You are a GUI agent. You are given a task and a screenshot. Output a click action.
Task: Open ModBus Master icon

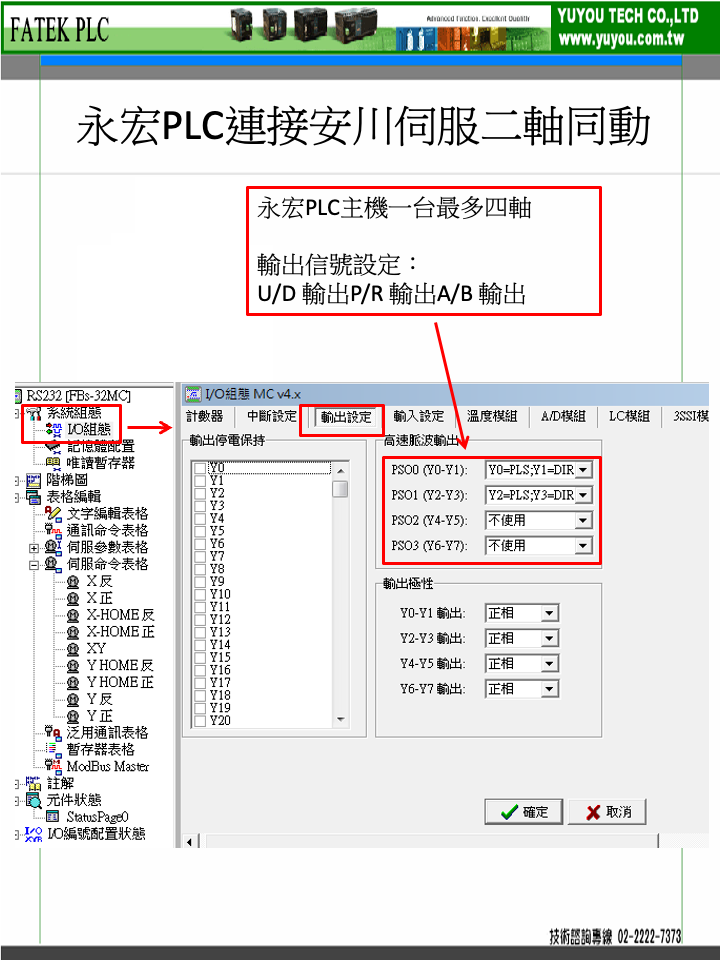(x=54, y=766)
